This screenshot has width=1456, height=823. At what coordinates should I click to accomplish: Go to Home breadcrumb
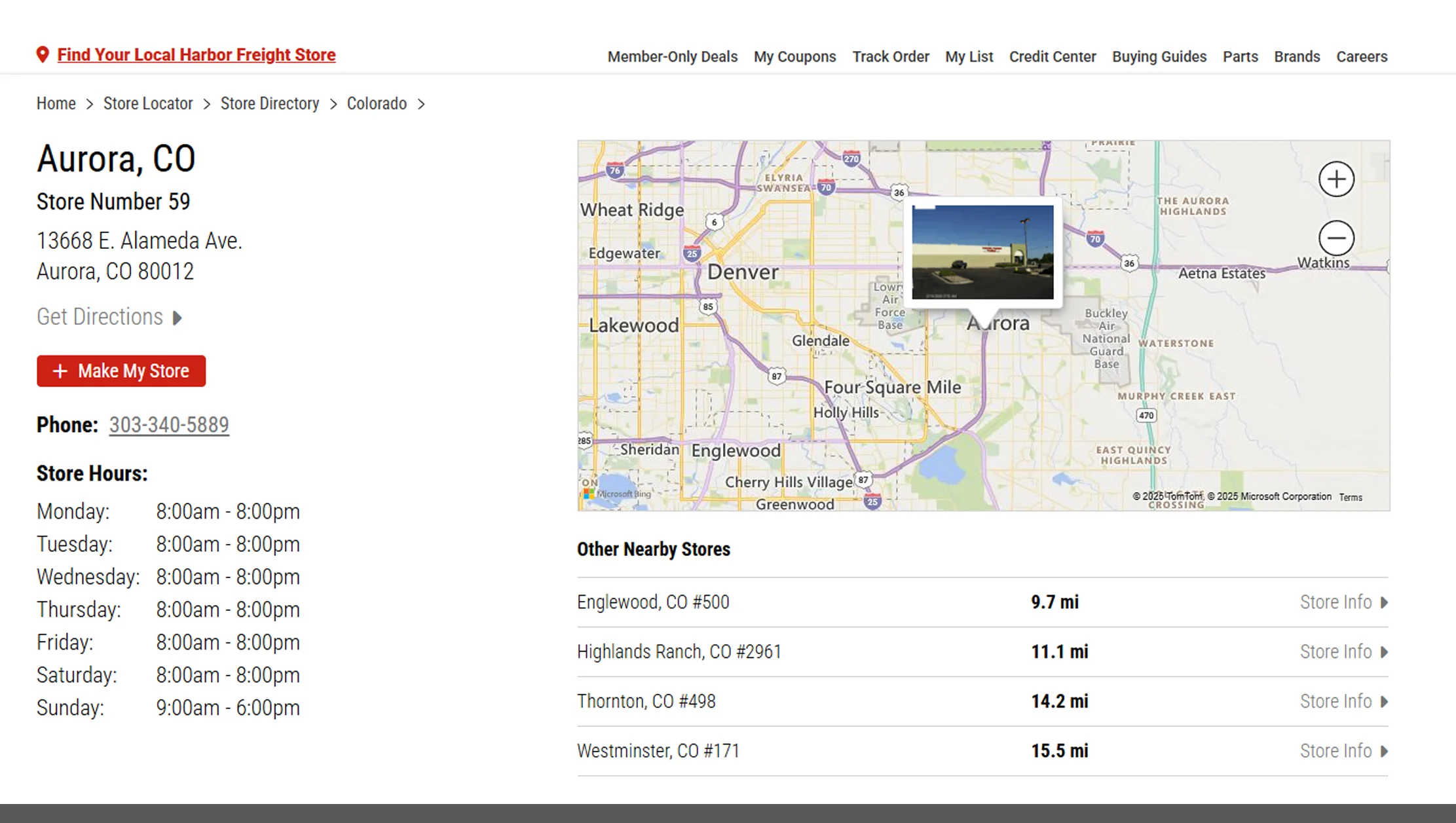click(56, 104)
